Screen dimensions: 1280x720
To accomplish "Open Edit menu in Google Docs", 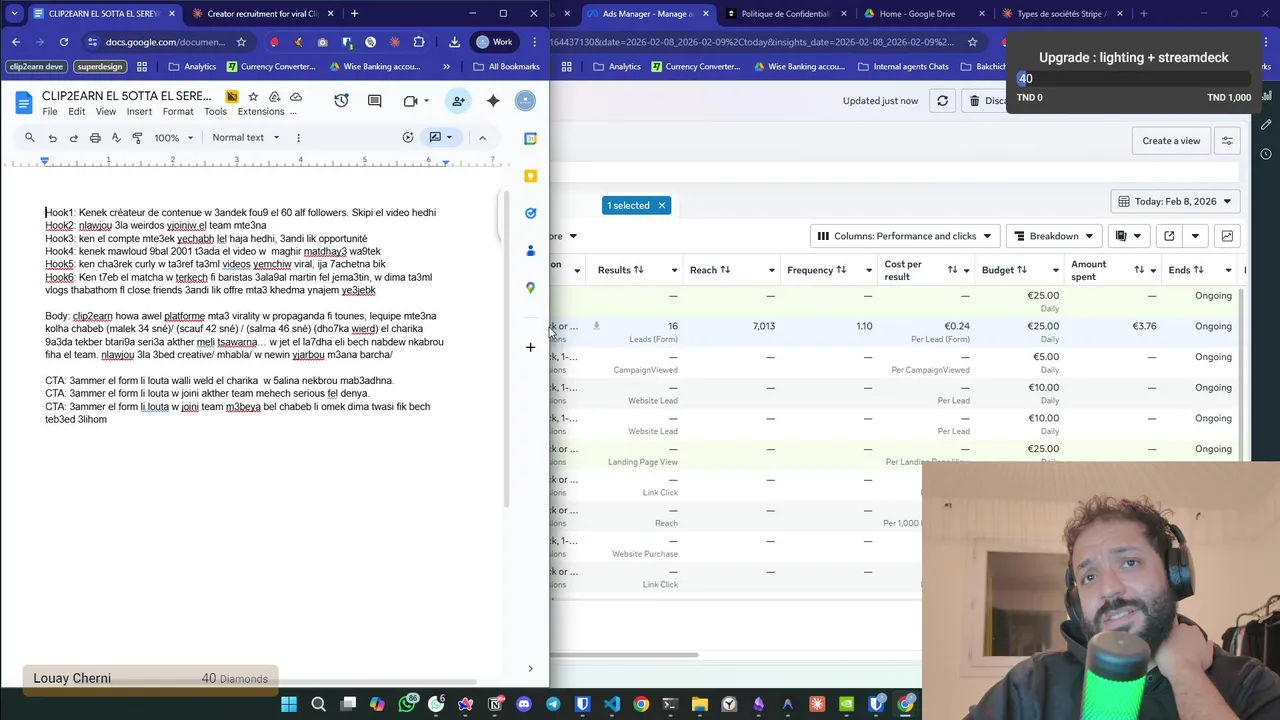I will click(x=76, y=111).
